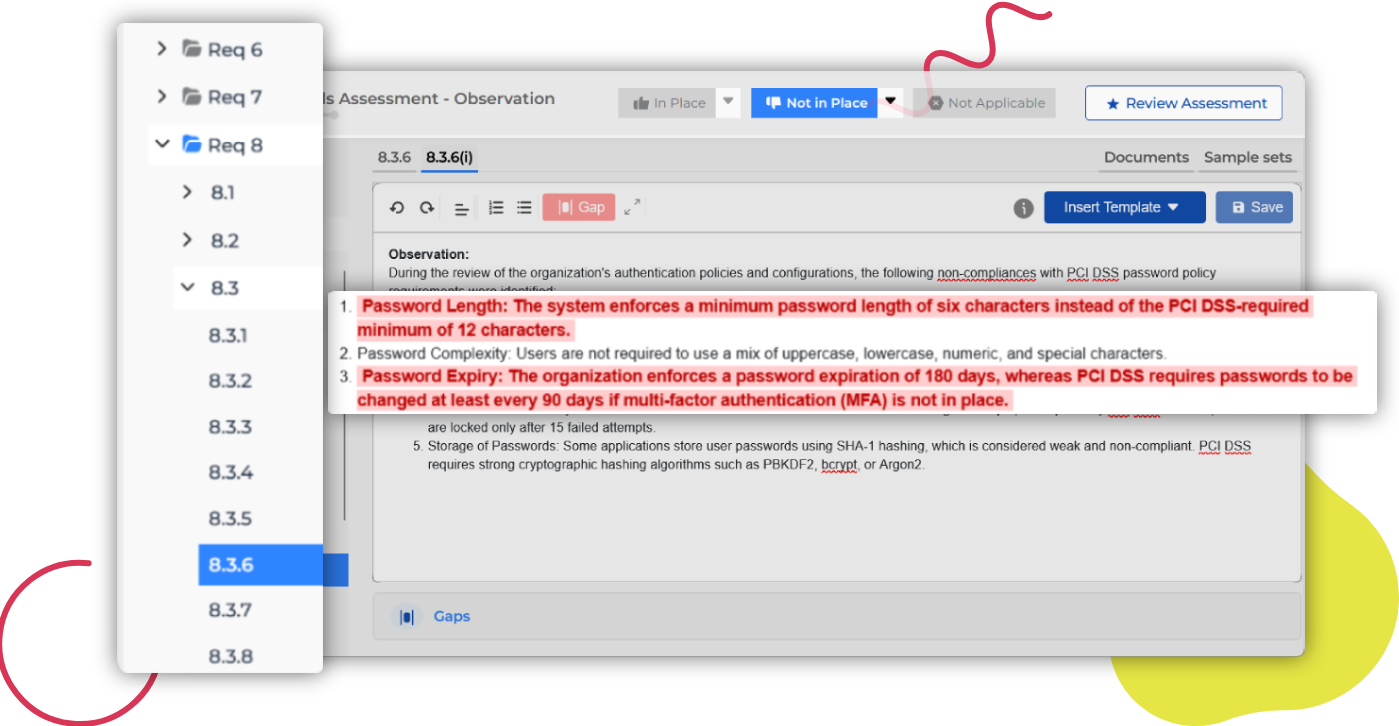Open the In Place dropdown arrow

coord(729,102)
